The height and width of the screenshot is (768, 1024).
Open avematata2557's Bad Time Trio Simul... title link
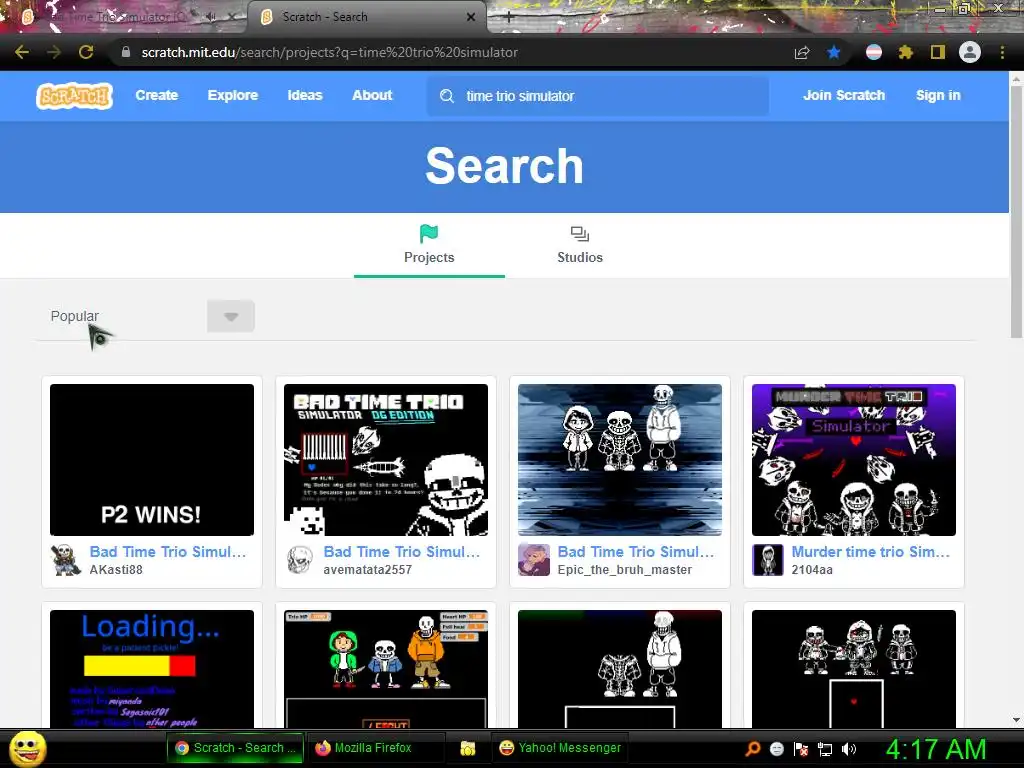click(402, 552)
